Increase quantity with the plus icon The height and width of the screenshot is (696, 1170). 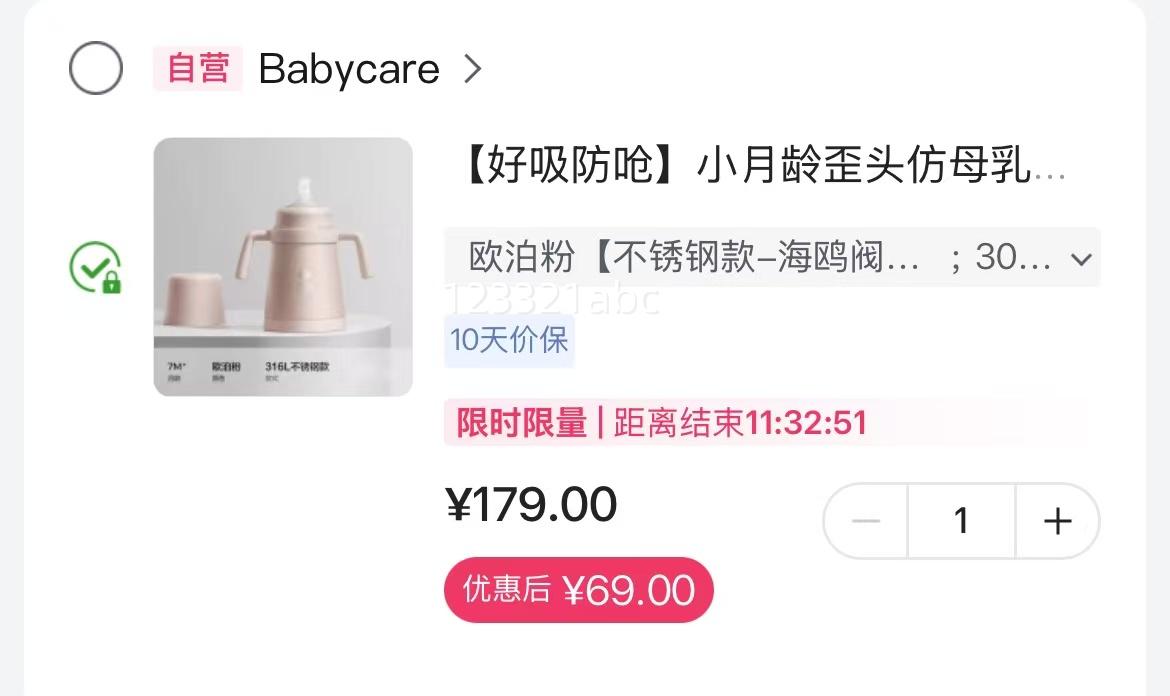tap(1057, 521)
